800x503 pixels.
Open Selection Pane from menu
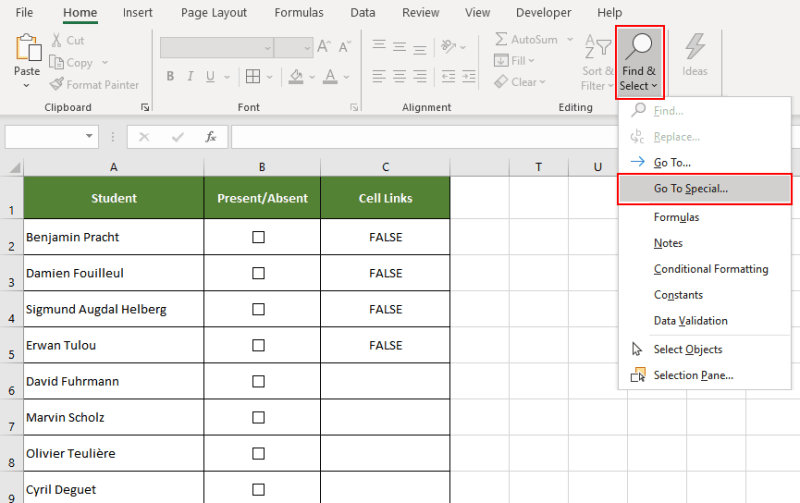click(705, 375)
